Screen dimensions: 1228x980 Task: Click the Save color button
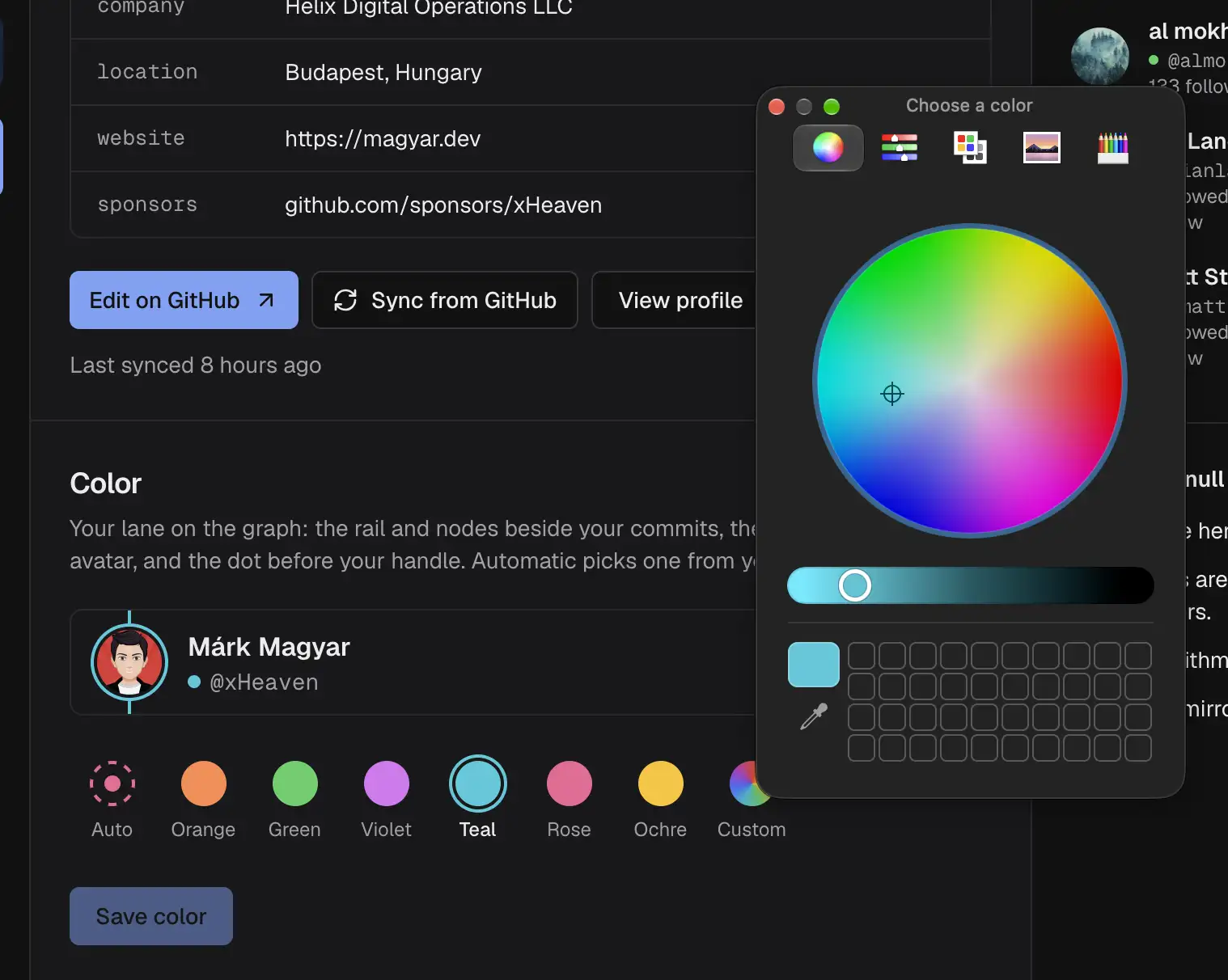pos(151,916)
